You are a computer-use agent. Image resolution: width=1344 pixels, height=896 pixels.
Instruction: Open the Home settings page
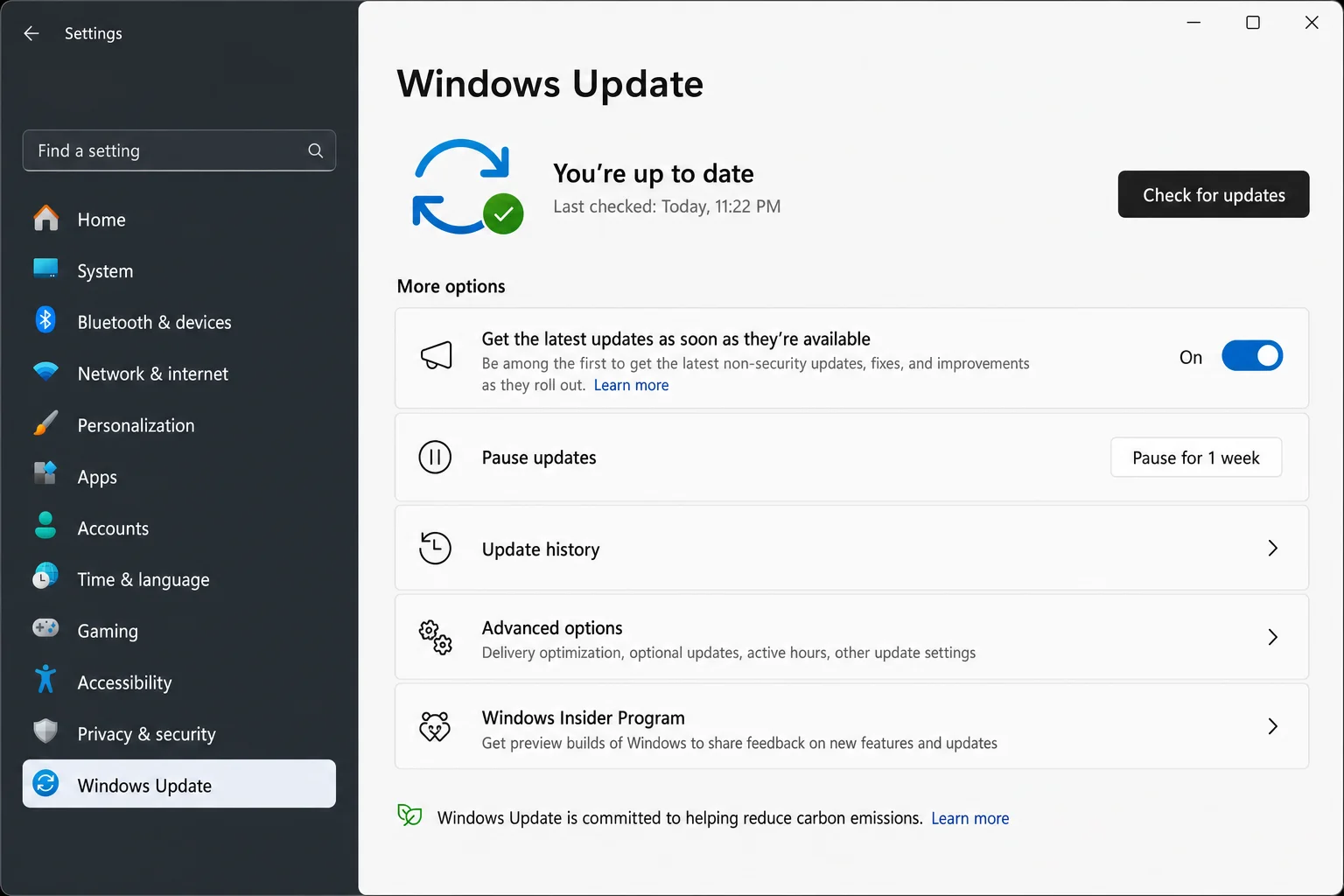[x=179, y=220]
